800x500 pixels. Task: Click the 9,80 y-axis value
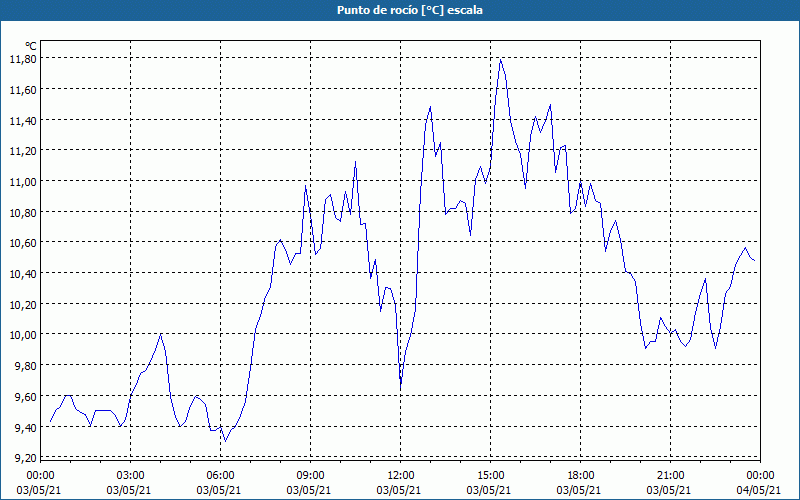pos(26,366)
